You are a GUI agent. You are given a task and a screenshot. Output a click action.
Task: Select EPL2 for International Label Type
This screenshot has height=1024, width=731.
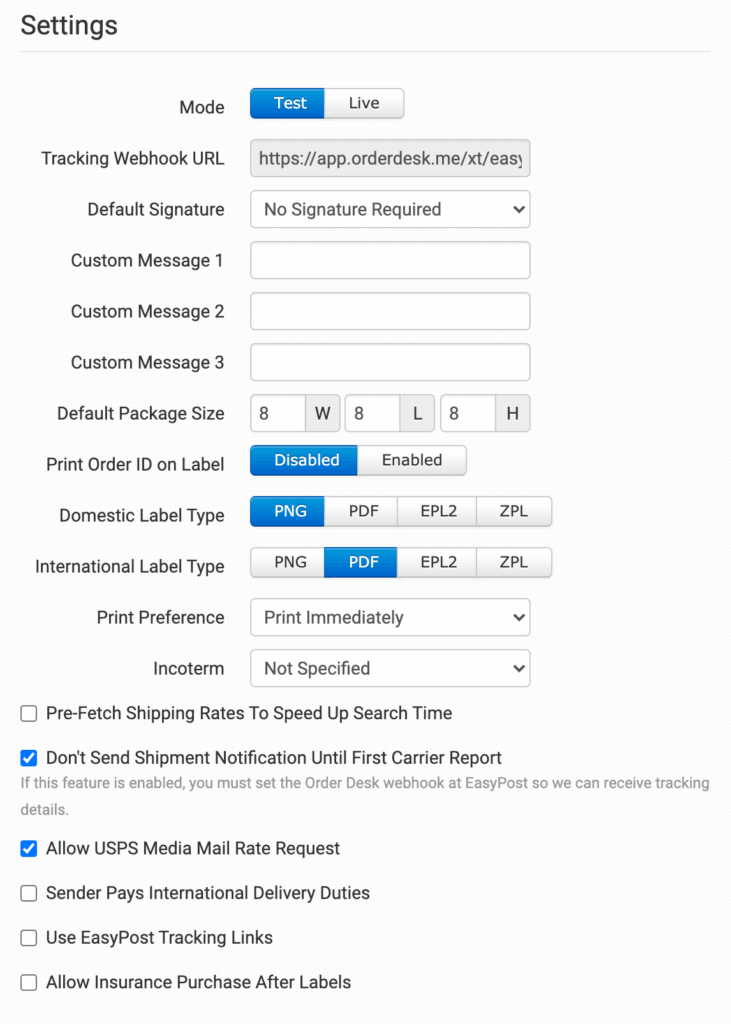pyautogui.click(x=438, y=562)
